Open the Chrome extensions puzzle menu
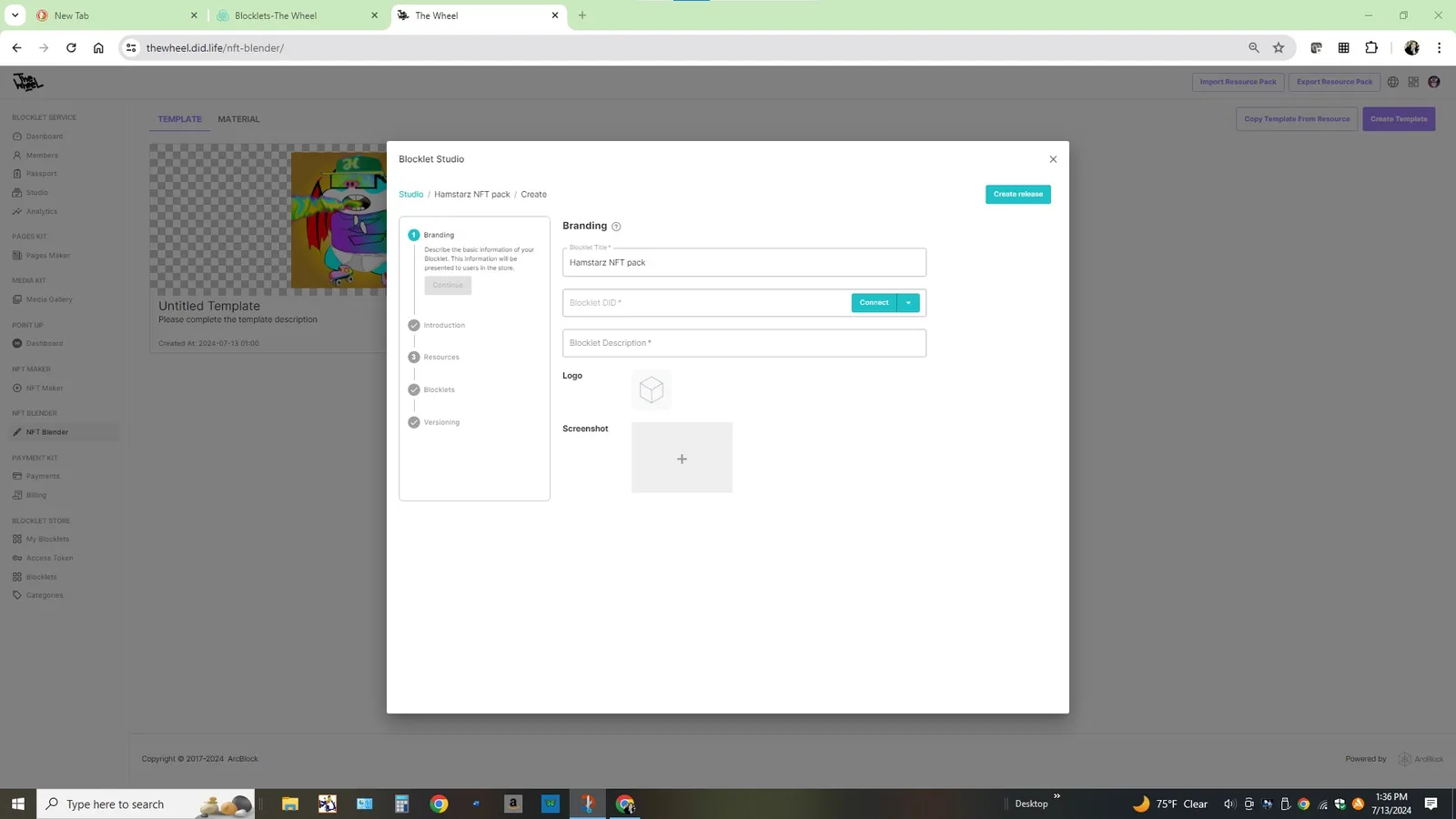The height and width of the screenshot is (819, 1456). (x=1371, y=48)
